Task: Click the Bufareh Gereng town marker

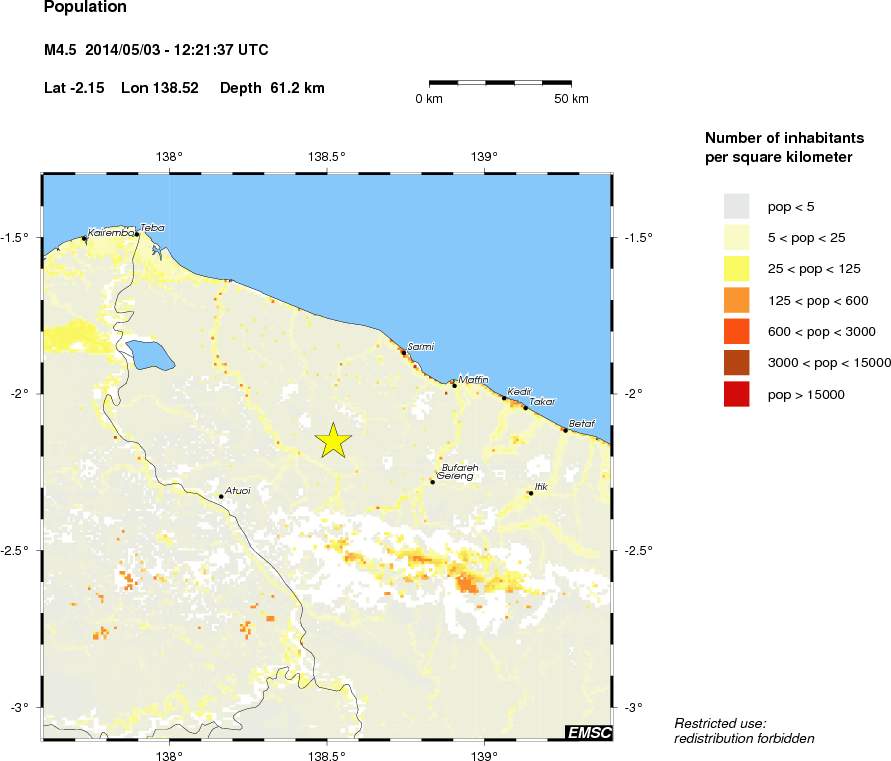Action: (433, 482)
